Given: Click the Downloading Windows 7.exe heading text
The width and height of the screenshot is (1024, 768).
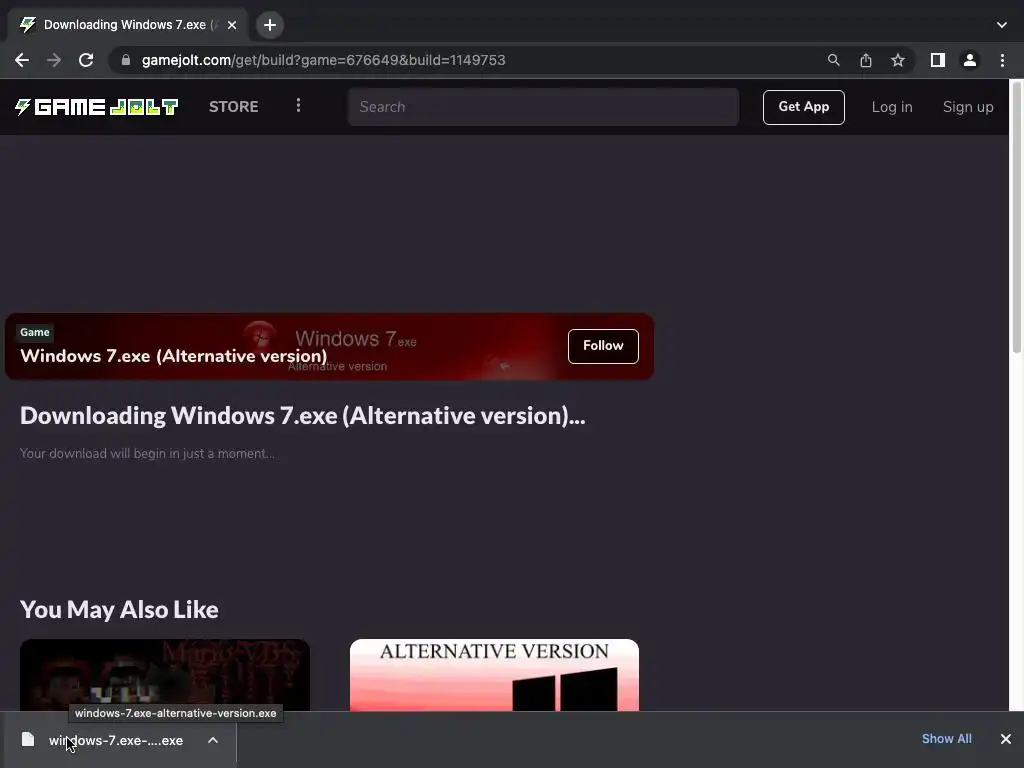Looking at the screenshot, I should 302,415.
